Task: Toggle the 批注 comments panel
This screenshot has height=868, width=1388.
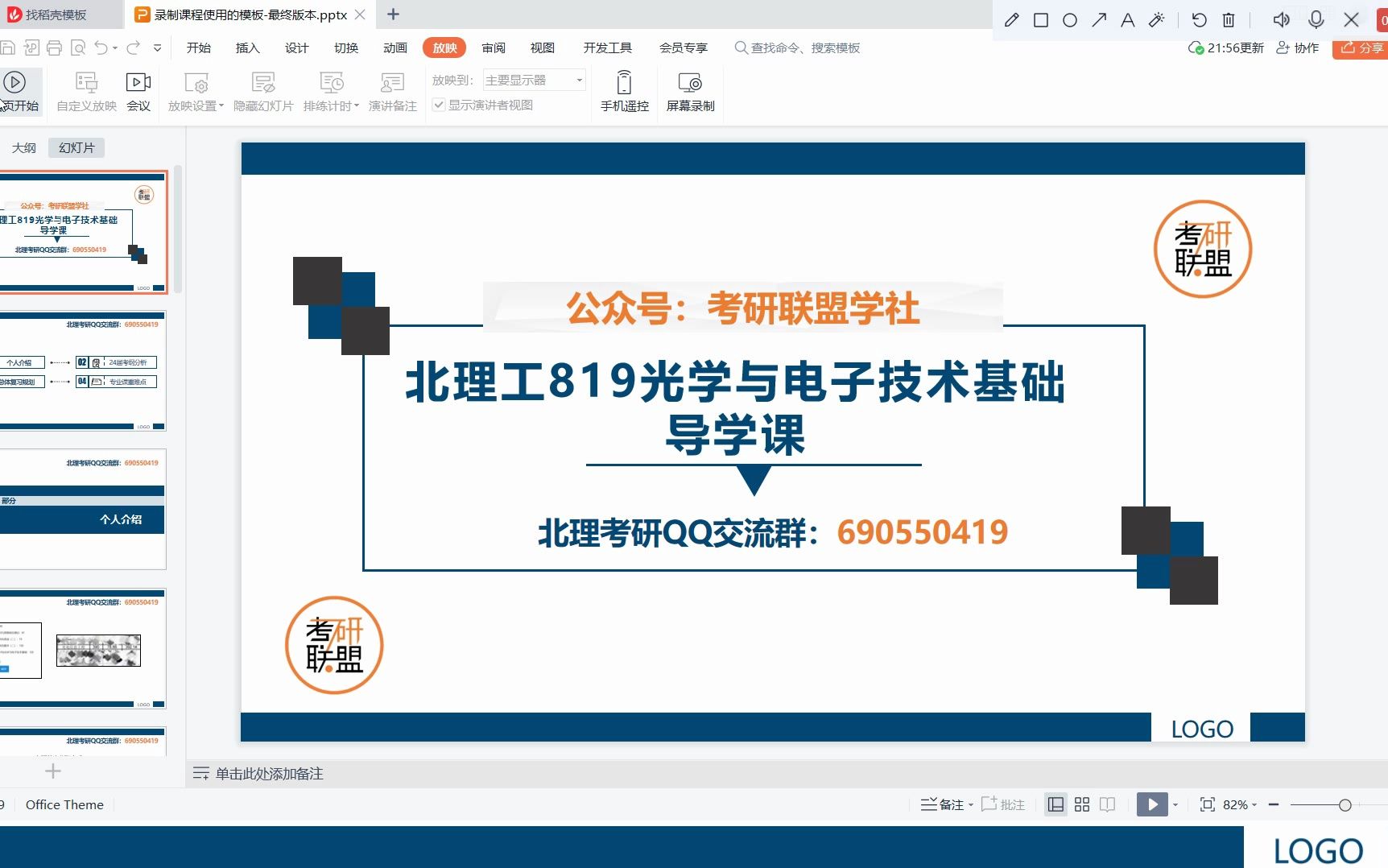Action: (x=1003, y=804)
